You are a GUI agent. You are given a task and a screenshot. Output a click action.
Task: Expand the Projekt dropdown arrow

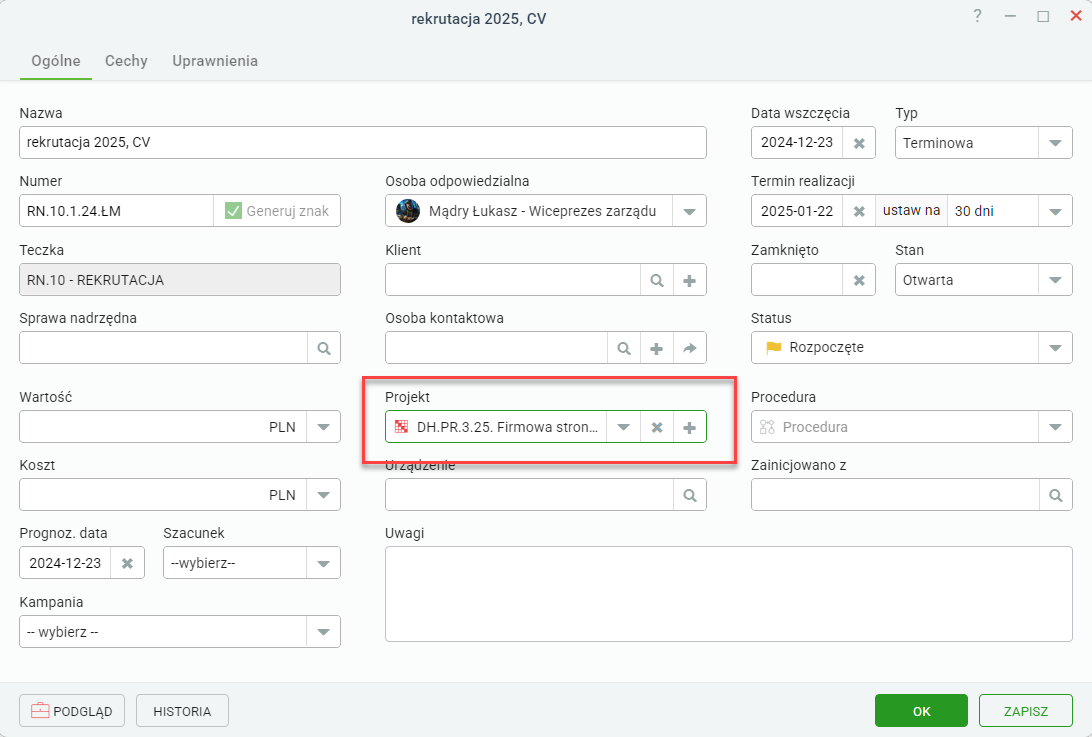pos(623,427)
